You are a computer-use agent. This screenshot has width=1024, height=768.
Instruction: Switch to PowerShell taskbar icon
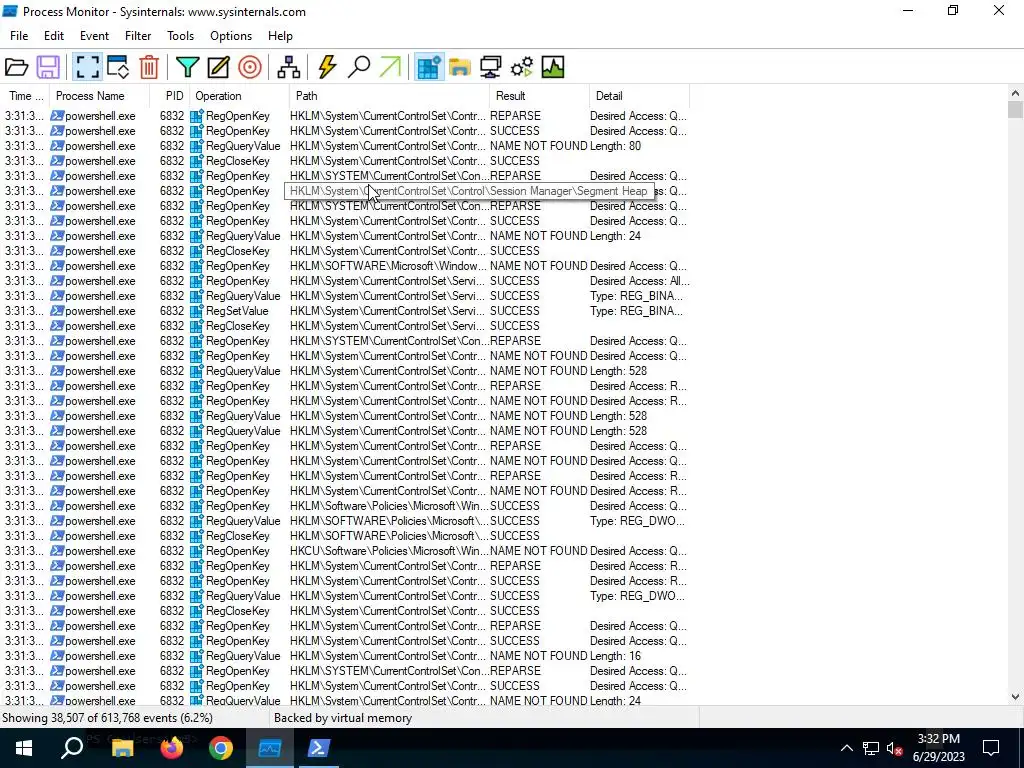pyautogui.click(x=319, y=748)
